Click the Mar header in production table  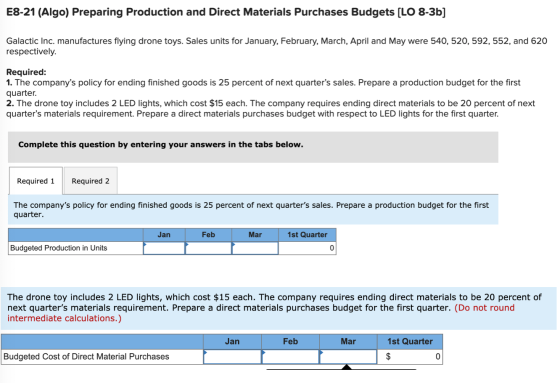[x=255, y=235]
